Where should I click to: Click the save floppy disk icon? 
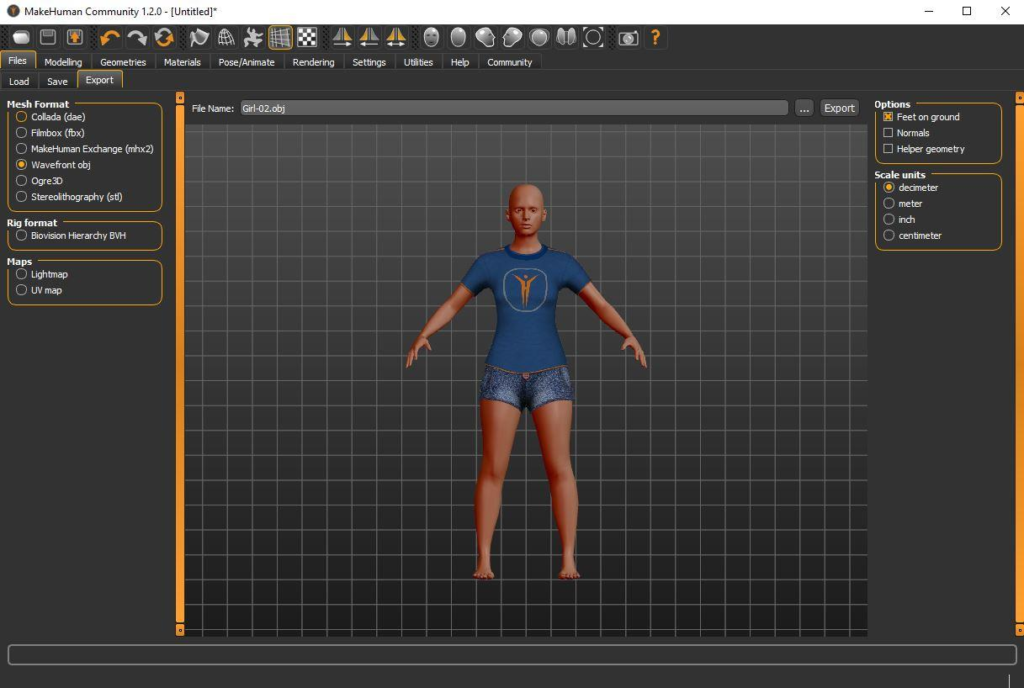(48, 38)
